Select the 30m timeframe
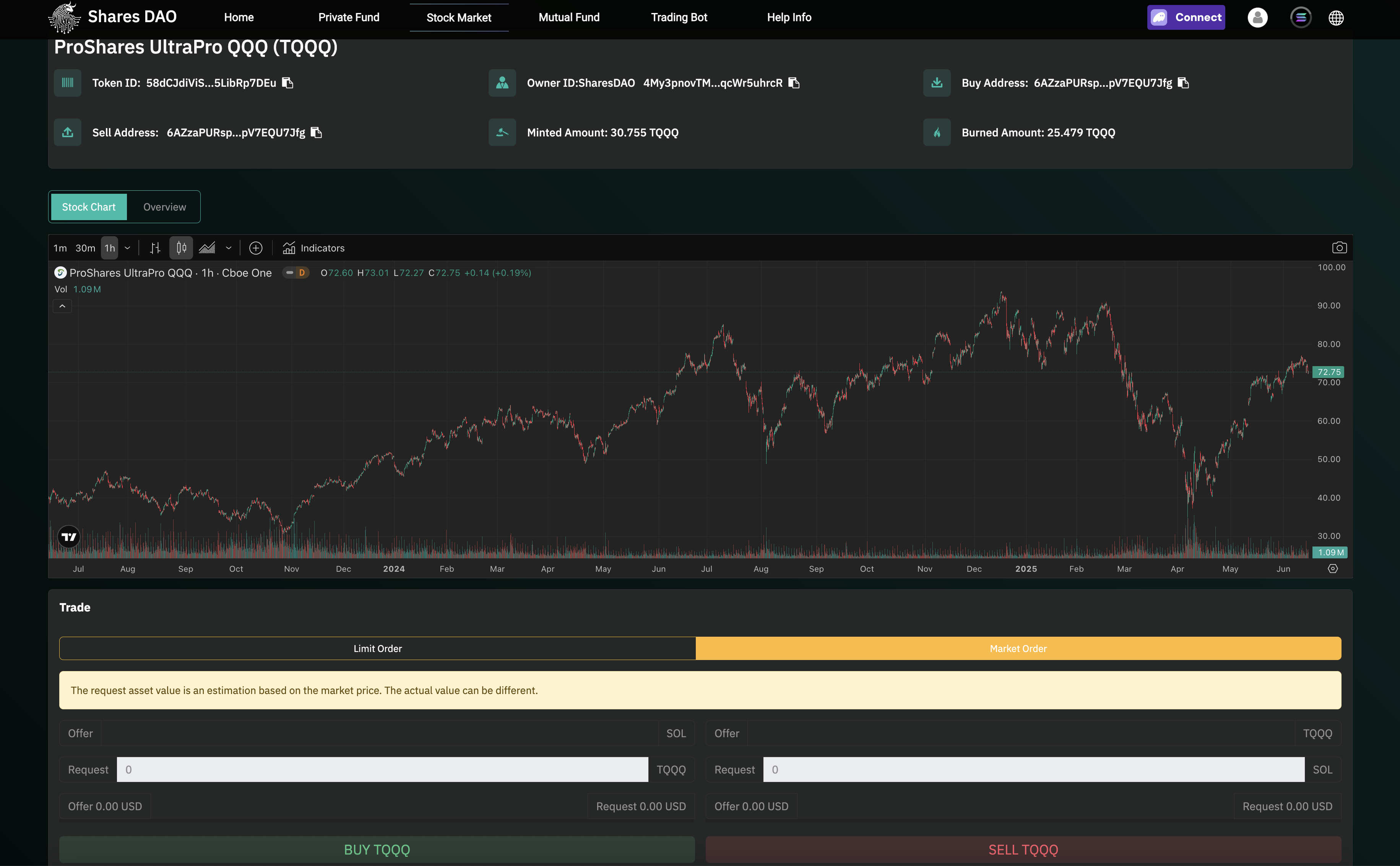1400x866 pixels. click(85, 248)
